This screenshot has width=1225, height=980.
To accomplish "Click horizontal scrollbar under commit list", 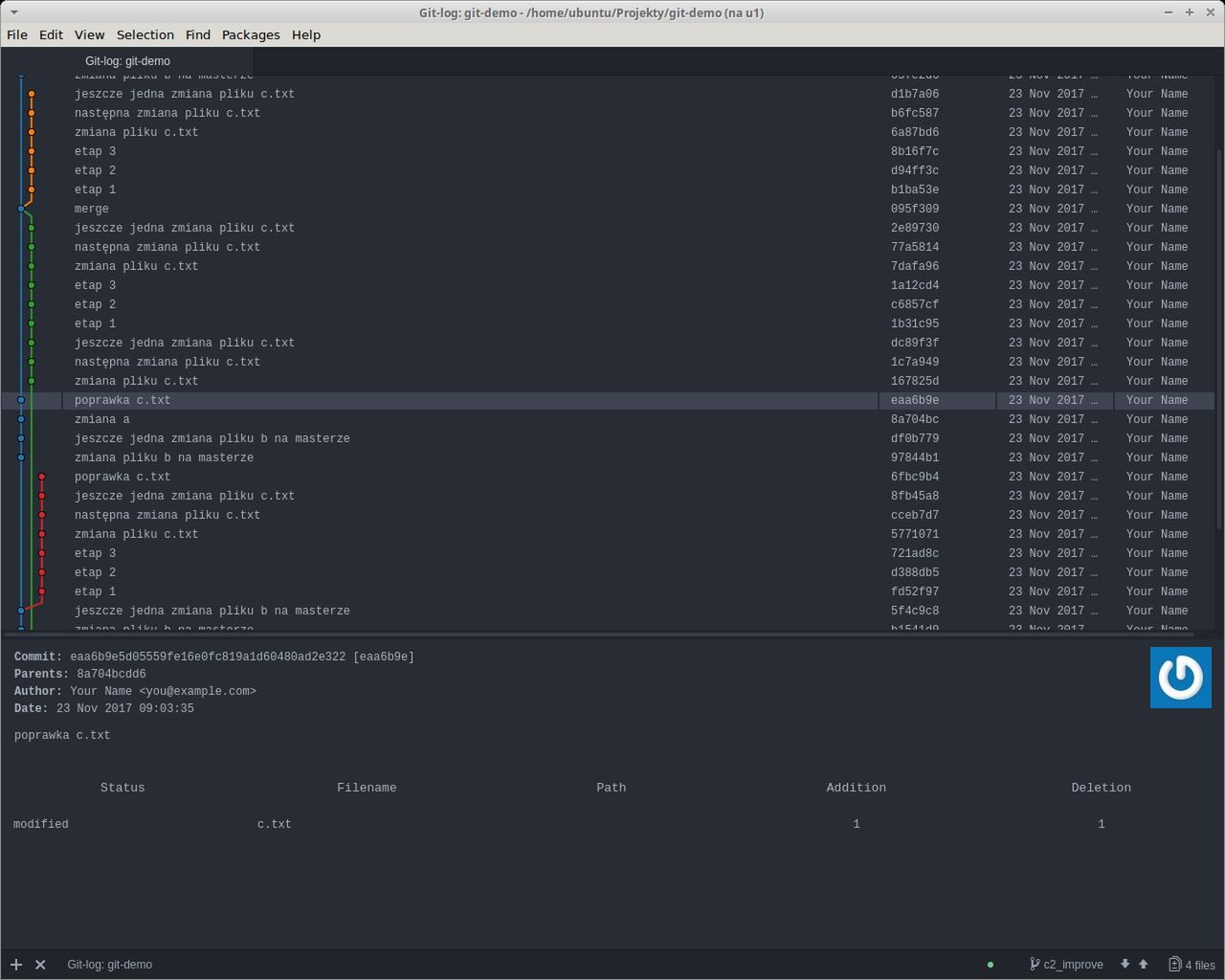I will point(599,634).
